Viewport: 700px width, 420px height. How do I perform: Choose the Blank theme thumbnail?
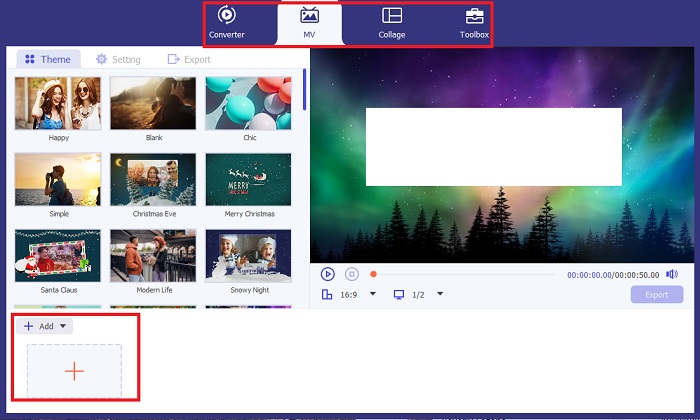tap(153, 103)
